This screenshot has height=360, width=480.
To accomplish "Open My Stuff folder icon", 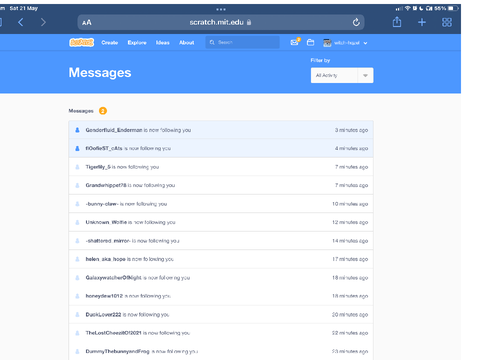I will 310,42.
